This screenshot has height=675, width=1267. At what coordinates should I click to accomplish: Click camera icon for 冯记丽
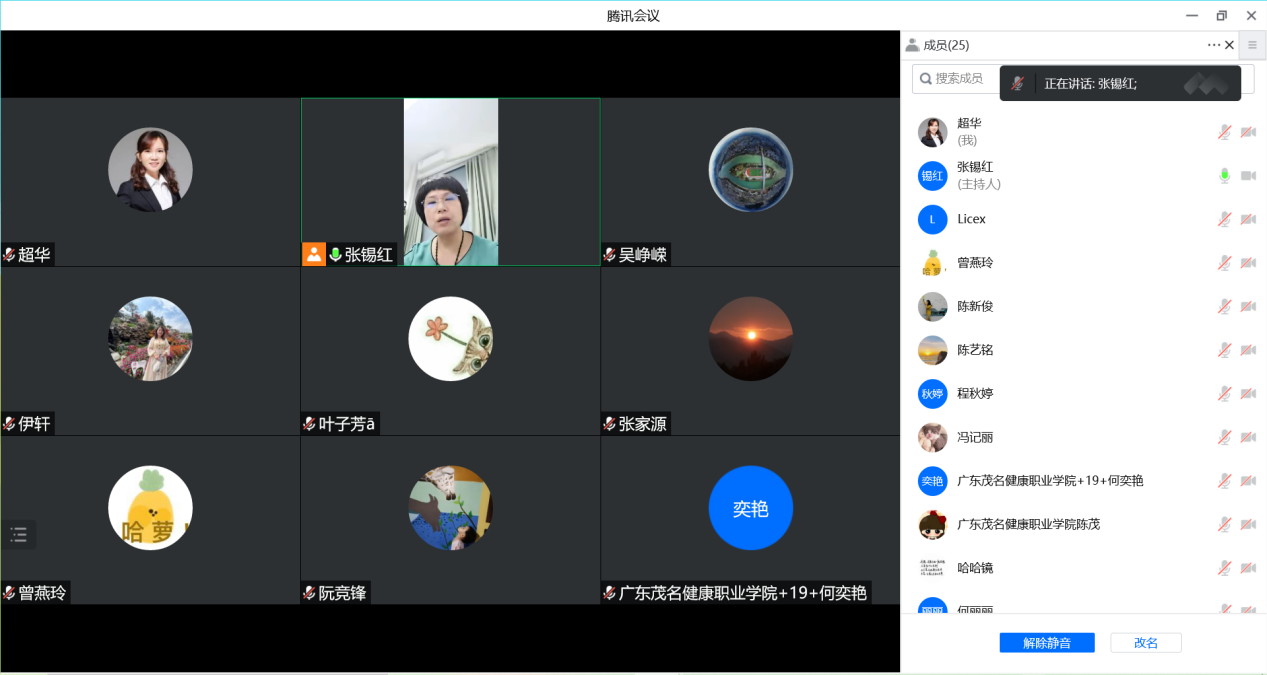pos(1248,437)
